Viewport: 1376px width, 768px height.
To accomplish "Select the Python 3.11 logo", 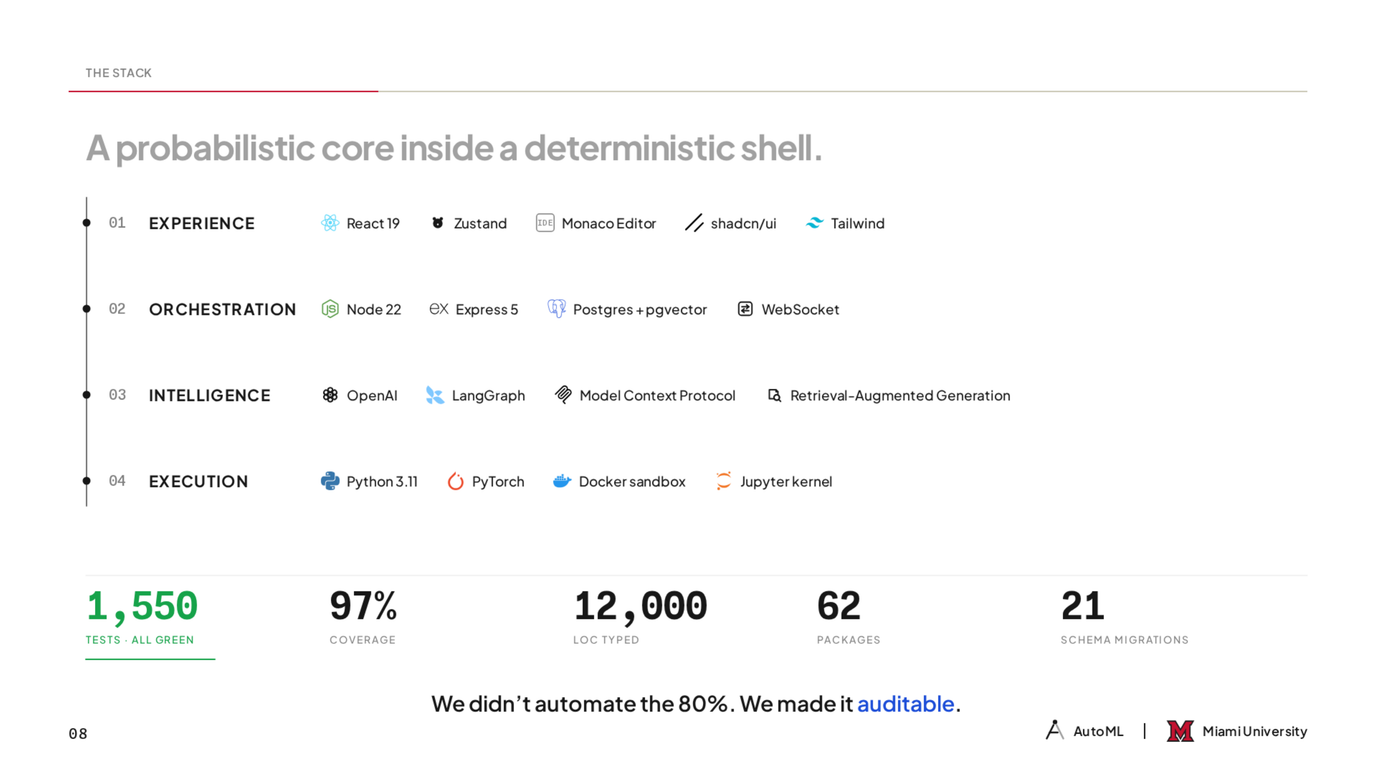I will [x=330, y=481].
